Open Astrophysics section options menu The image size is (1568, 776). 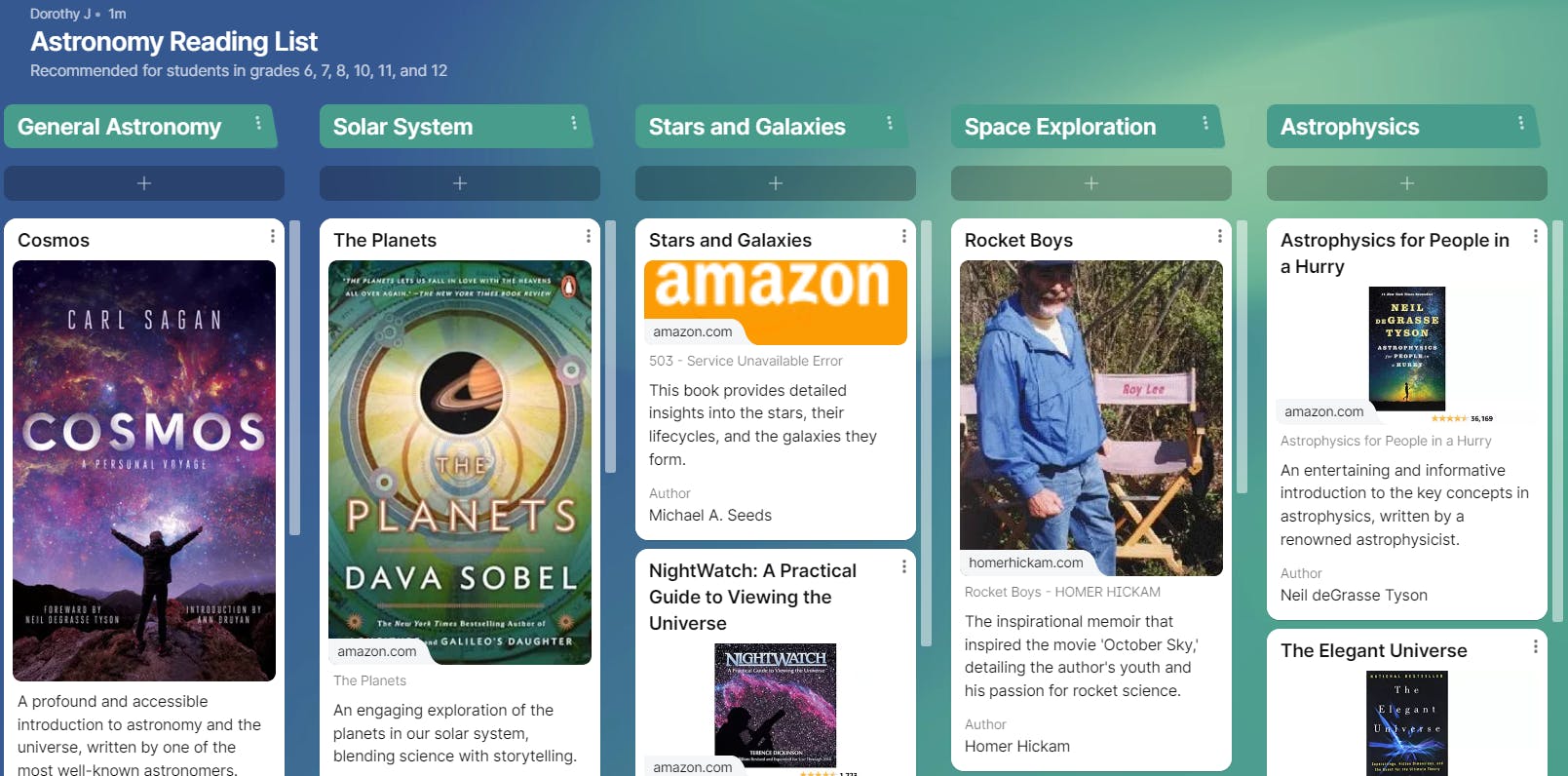pos(1521,123)
